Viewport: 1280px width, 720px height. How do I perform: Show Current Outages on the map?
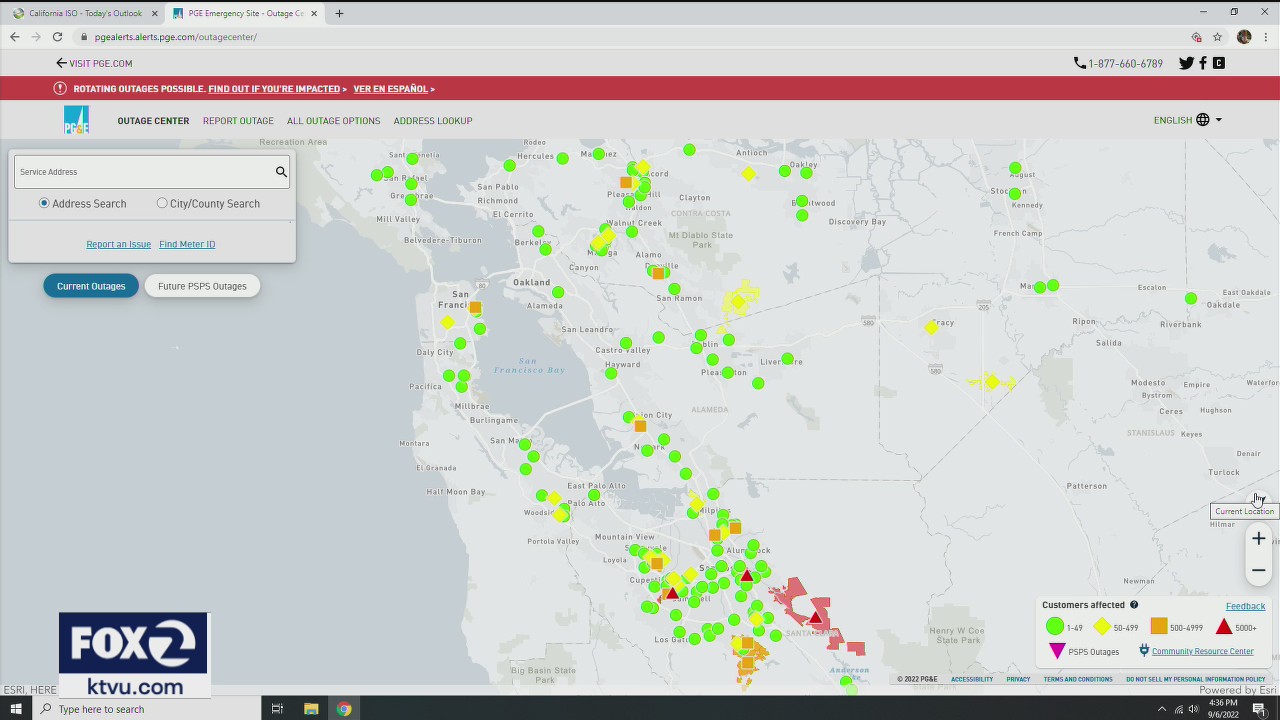tap(91, 286)
